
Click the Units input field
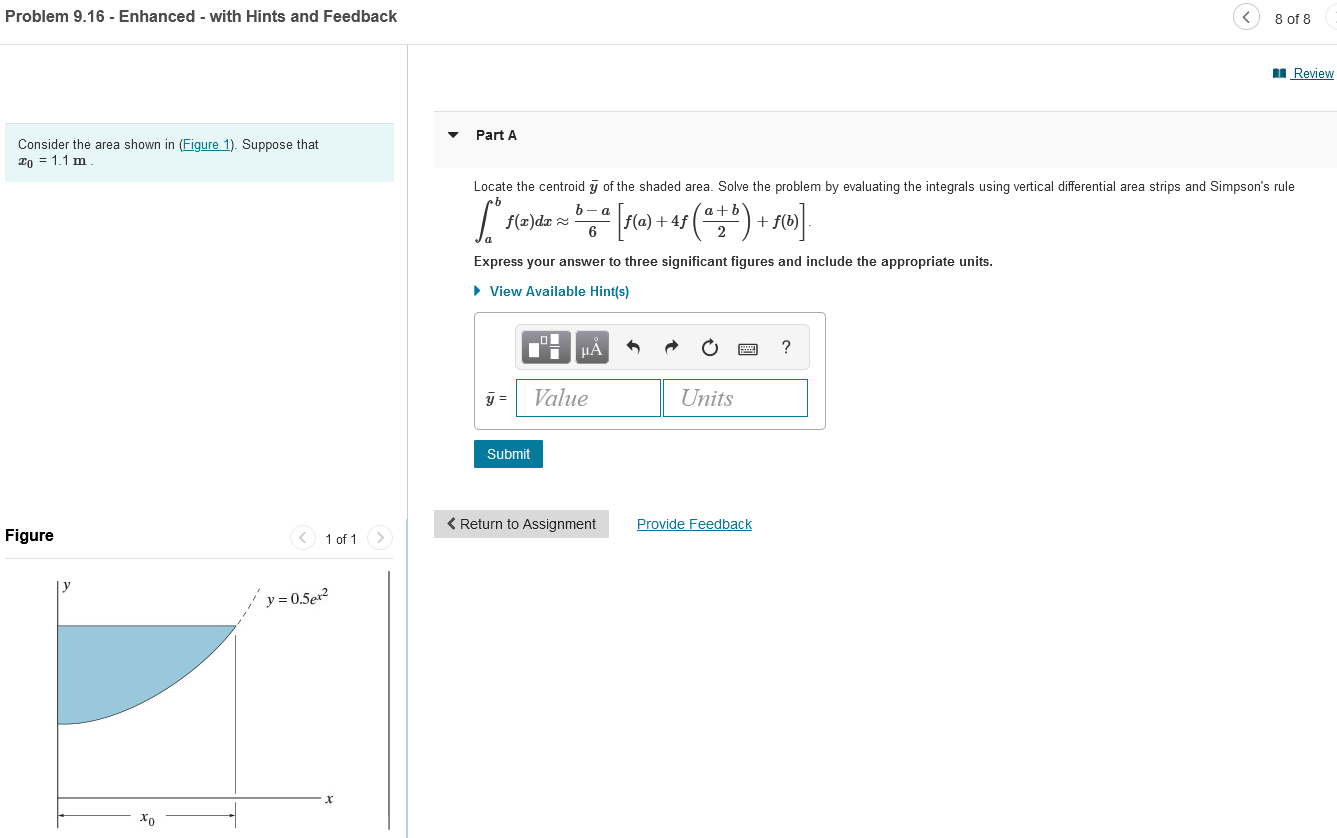pyautogui.click(x=735, y=397)
